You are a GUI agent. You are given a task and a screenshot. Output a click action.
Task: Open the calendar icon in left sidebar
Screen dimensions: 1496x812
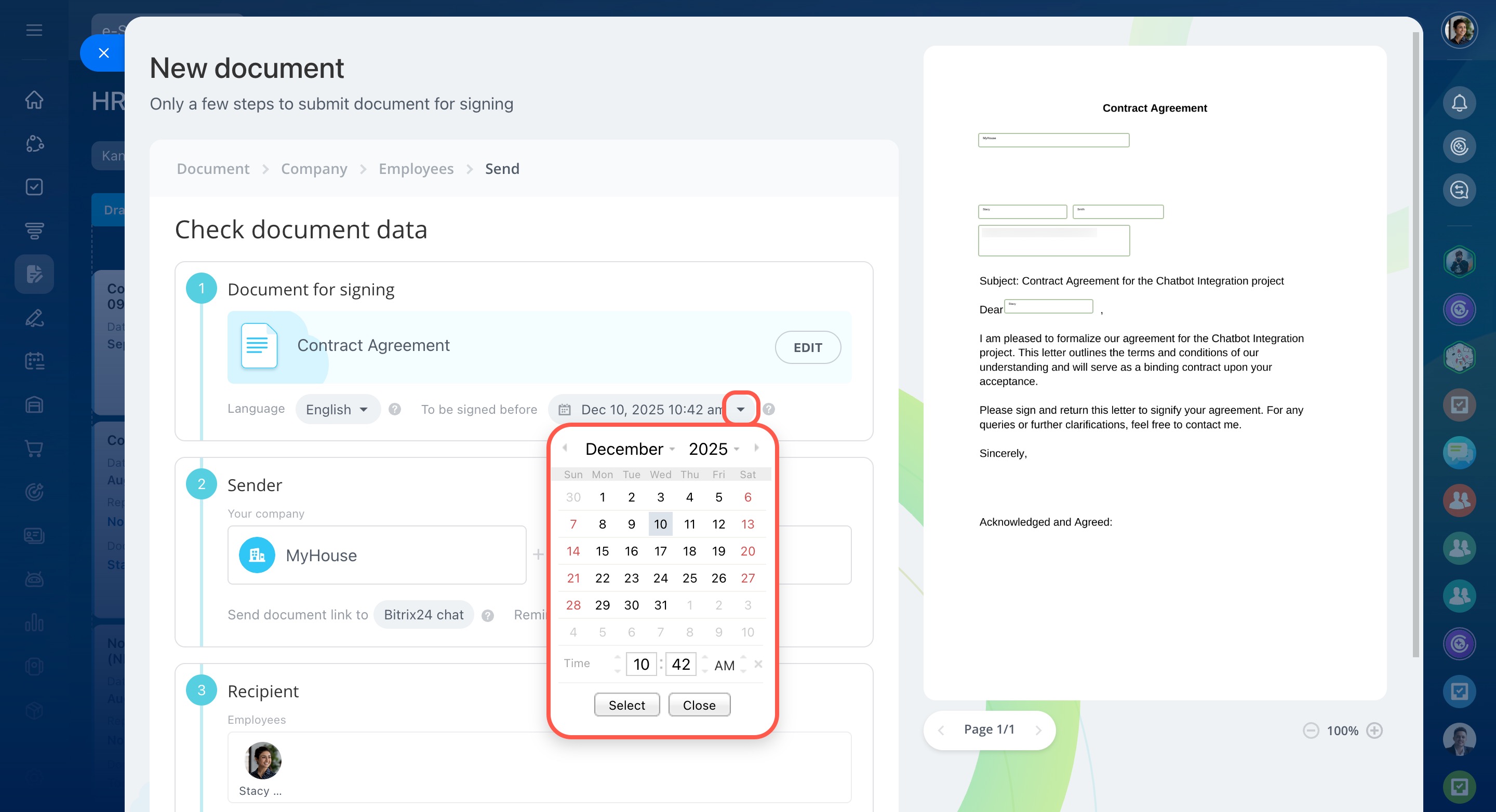(34, 361)
